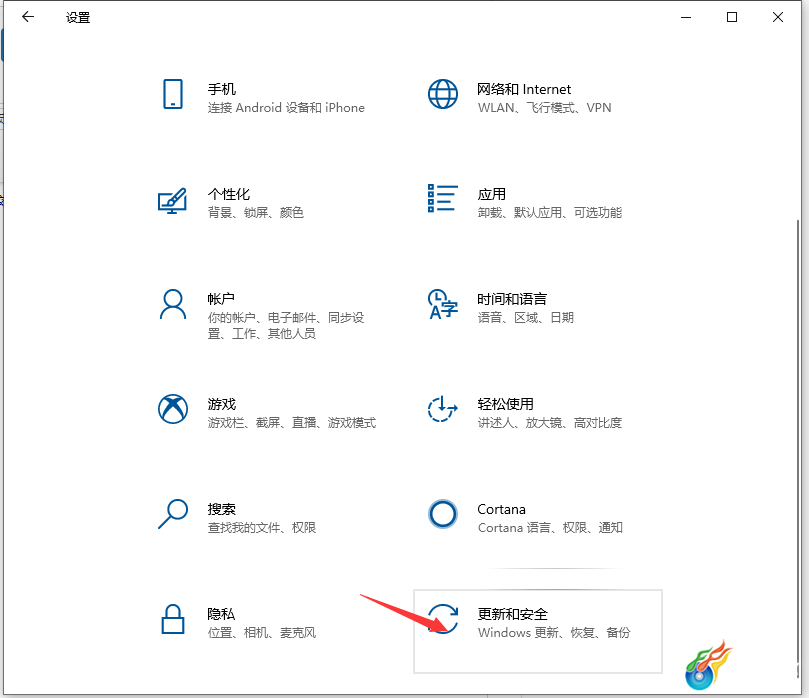Click description 游戏栏、截屏、直播、游戏模式
This screenshot has width=809, height=698.
(292, 423)
